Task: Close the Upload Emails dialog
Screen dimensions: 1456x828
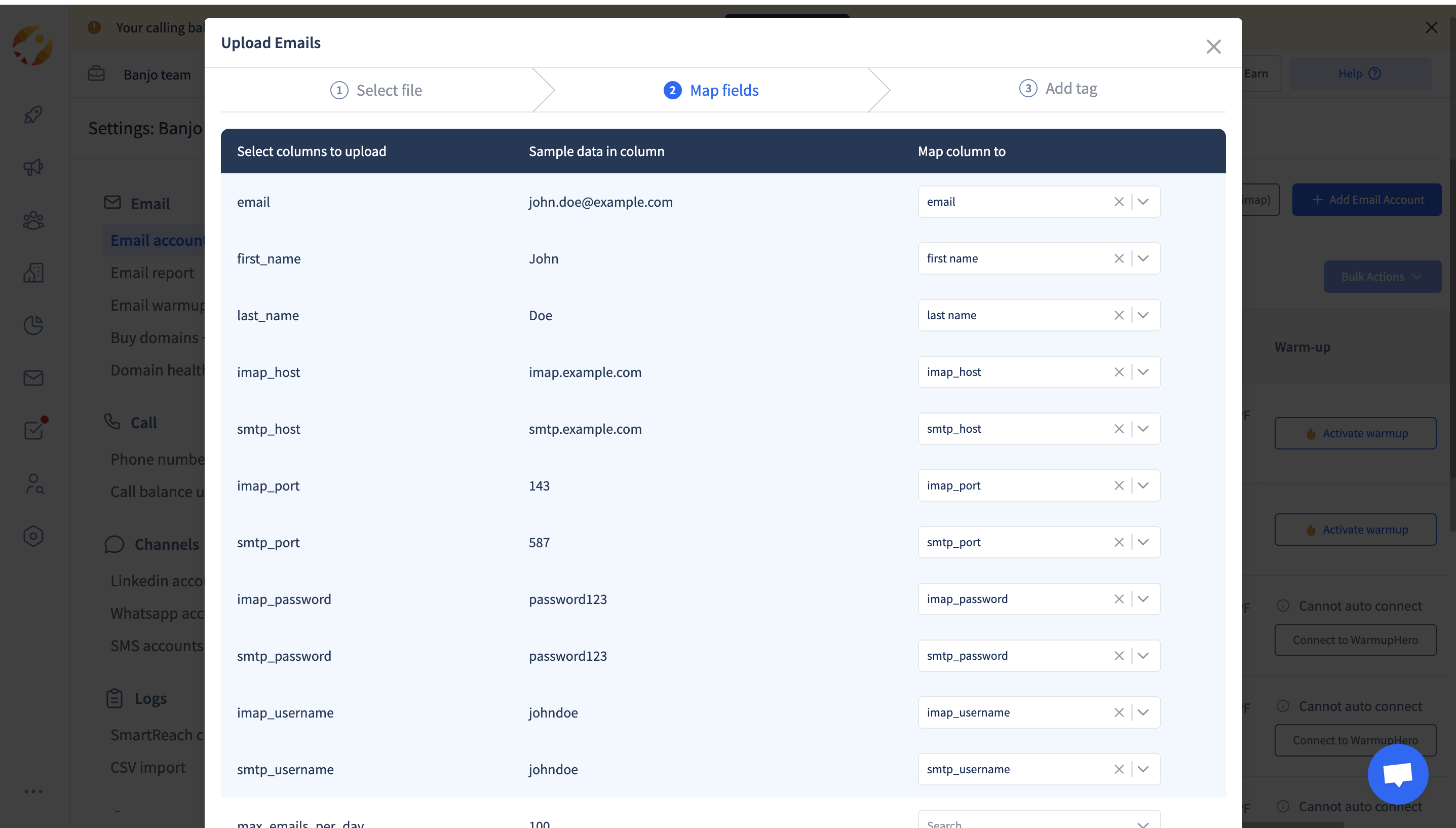Action: pos(1213,47)
